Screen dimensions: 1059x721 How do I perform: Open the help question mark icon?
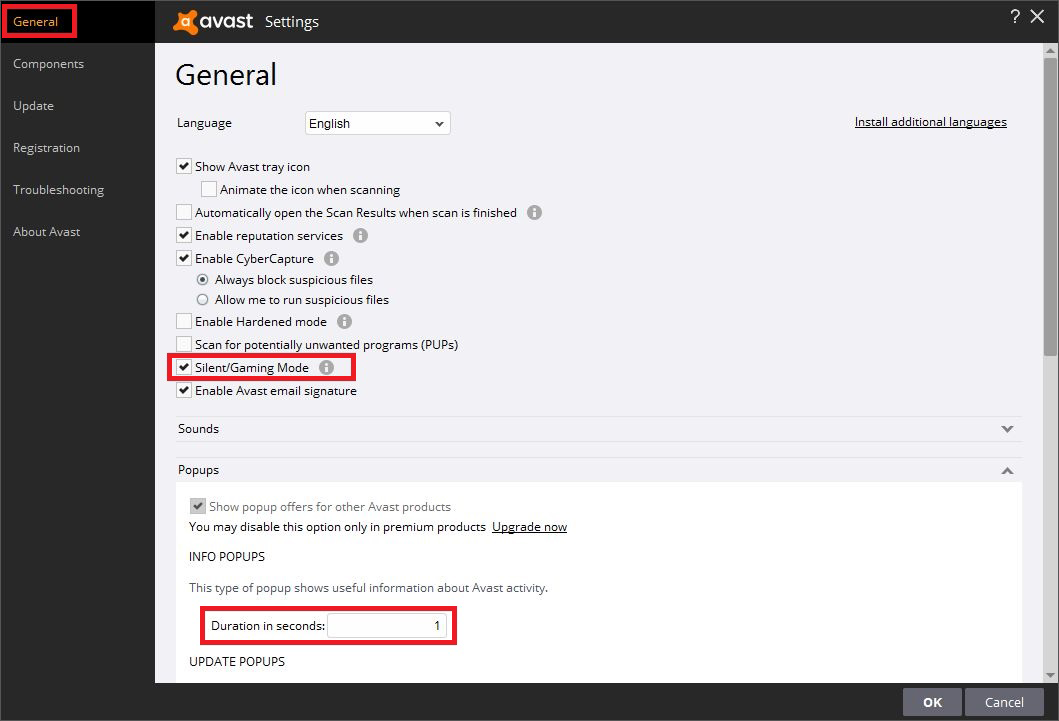coord(1015,16)
